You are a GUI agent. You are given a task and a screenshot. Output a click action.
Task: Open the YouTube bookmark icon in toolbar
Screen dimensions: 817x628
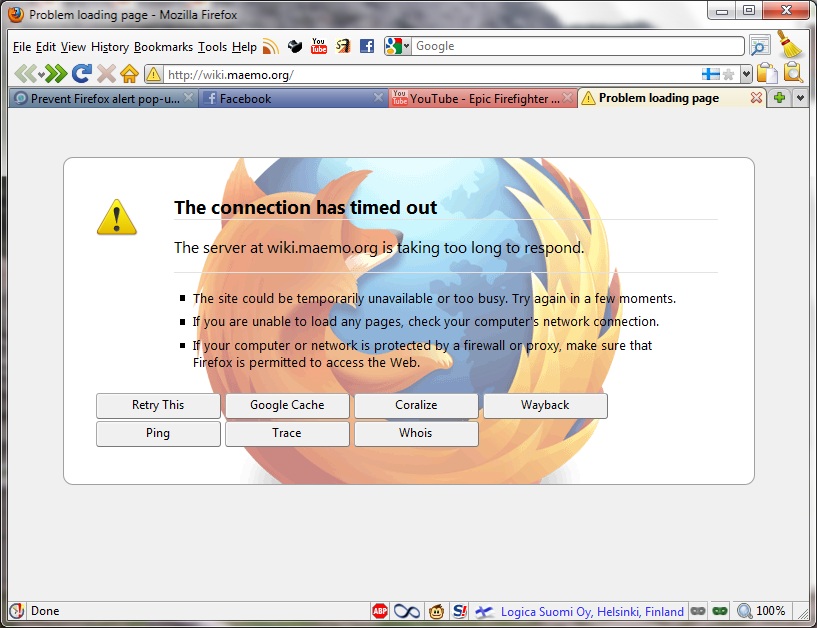[x=318, y=46]
